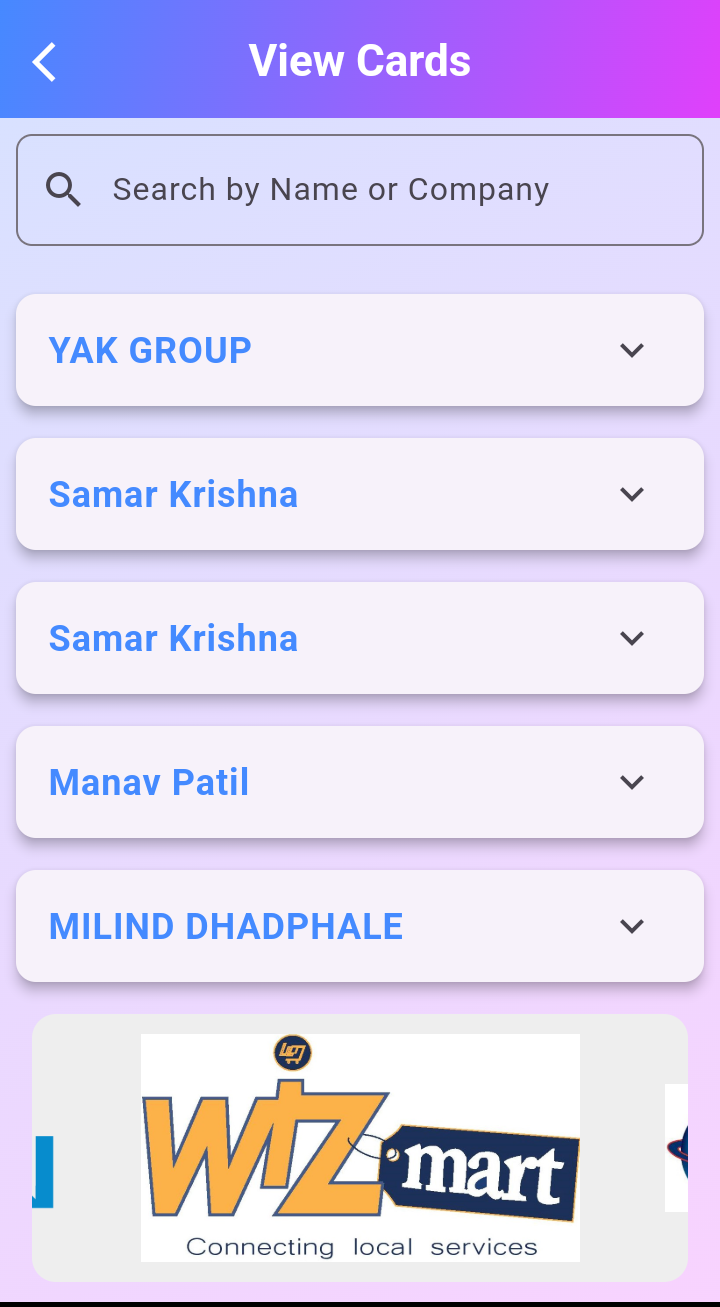Expand chevron of Samar Krishna card under YAK GROUP
Image resolution: width=720 pixels, height=1307 pixels.
(631, 494)
